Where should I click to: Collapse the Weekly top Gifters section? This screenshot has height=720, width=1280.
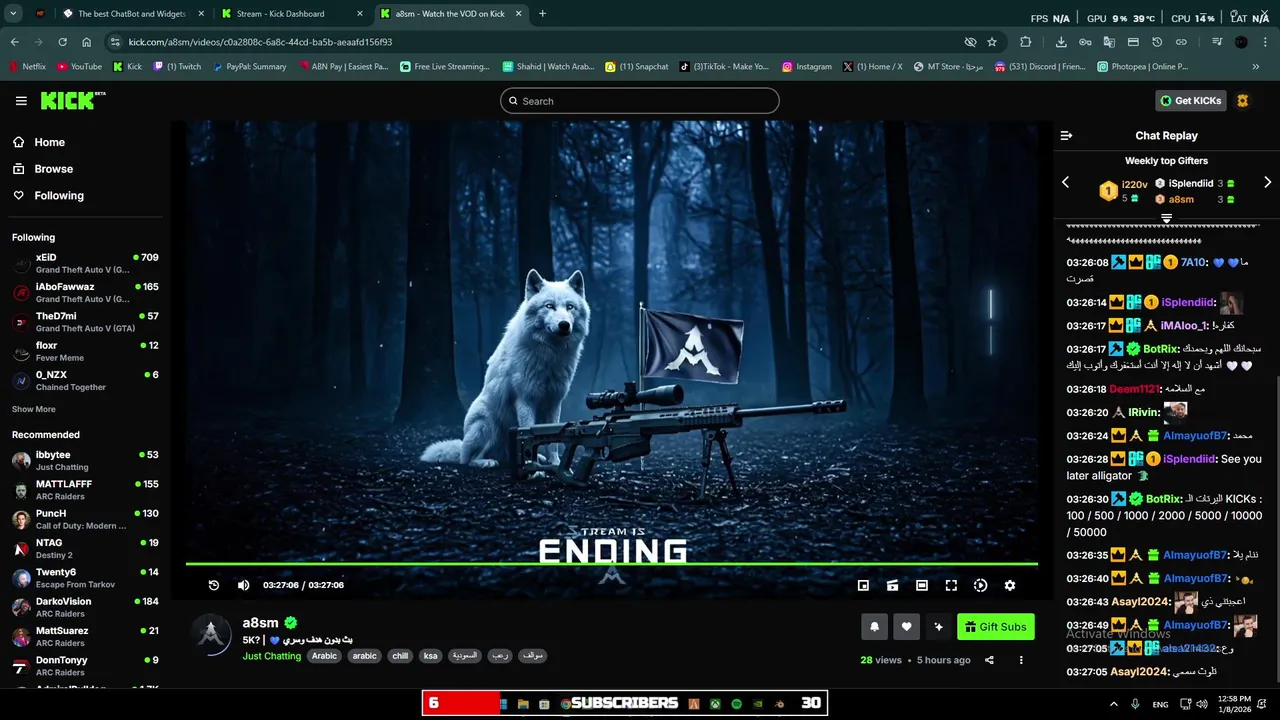1166,218
